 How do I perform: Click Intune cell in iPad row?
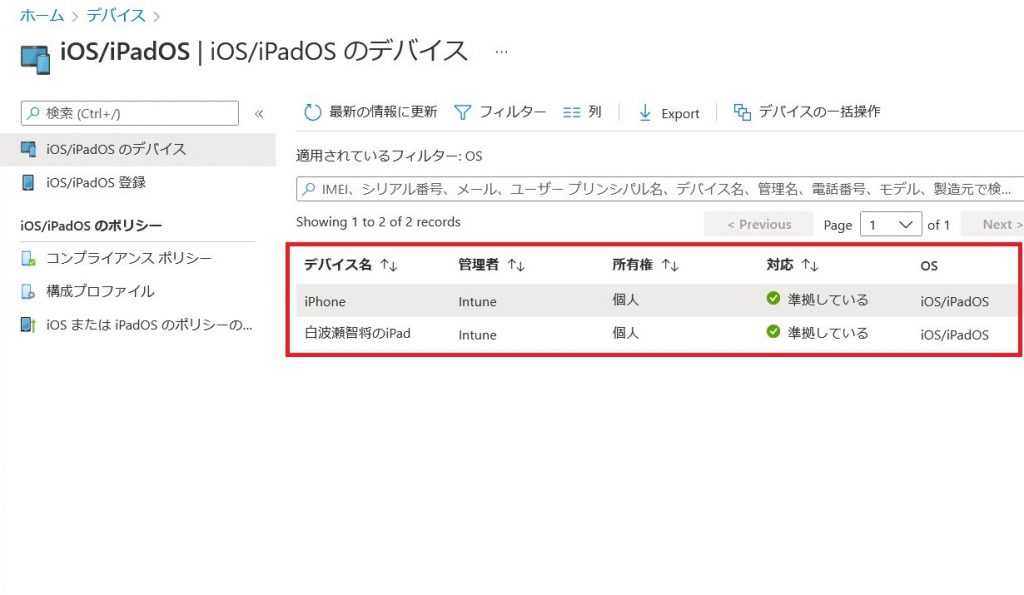(x=477, y=335)
